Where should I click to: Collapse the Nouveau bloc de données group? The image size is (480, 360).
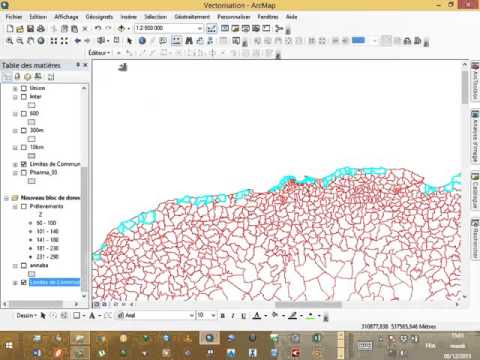tap(6, 198)
